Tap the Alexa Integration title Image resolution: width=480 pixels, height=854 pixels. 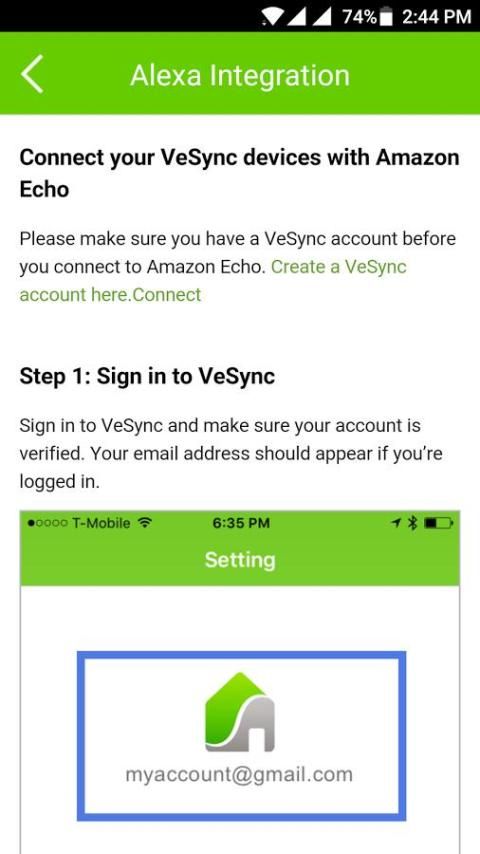[x=240, y=75]
